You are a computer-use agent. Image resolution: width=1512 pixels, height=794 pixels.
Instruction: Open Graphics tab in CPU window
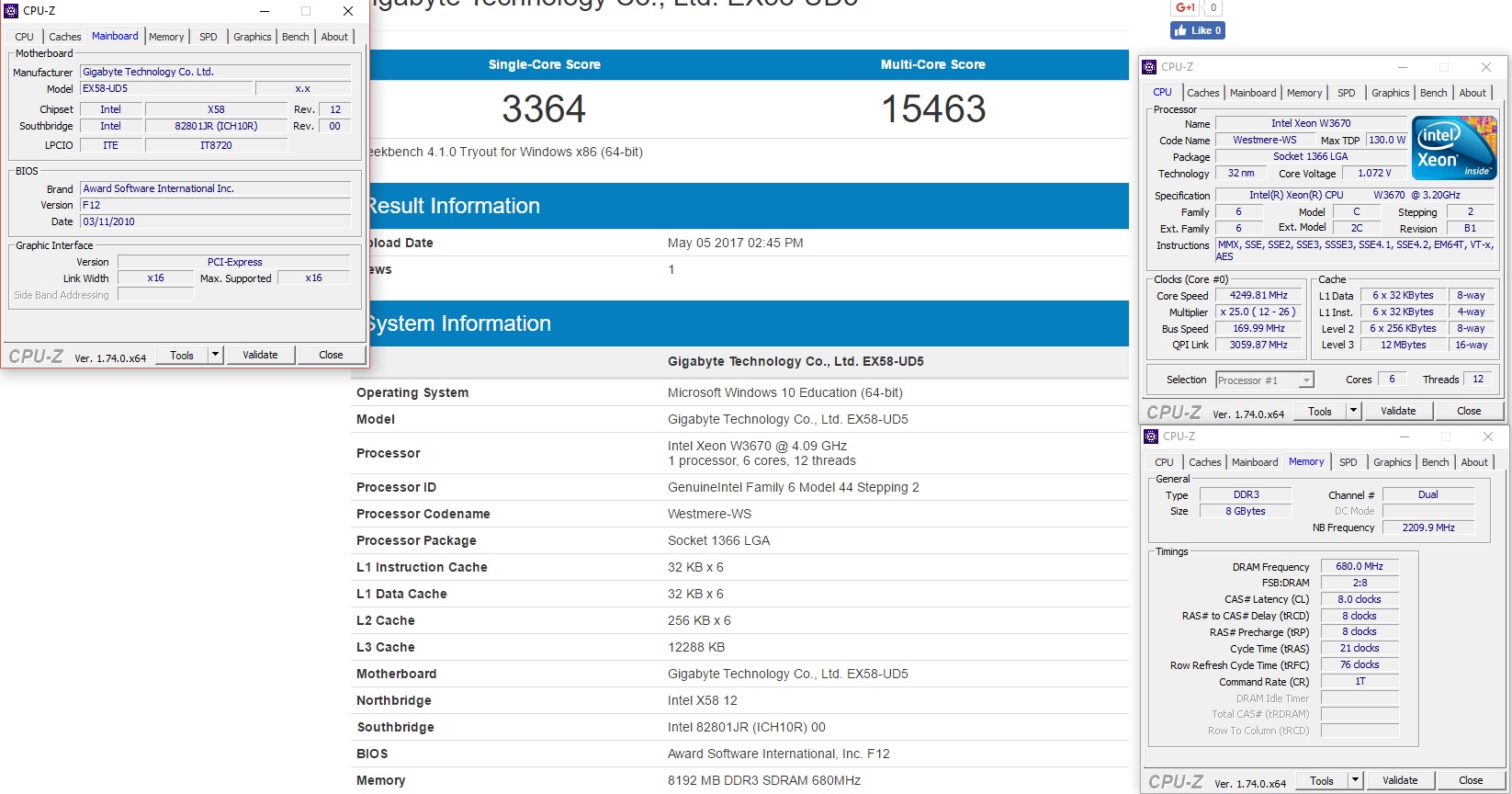tap(1390, 93)
